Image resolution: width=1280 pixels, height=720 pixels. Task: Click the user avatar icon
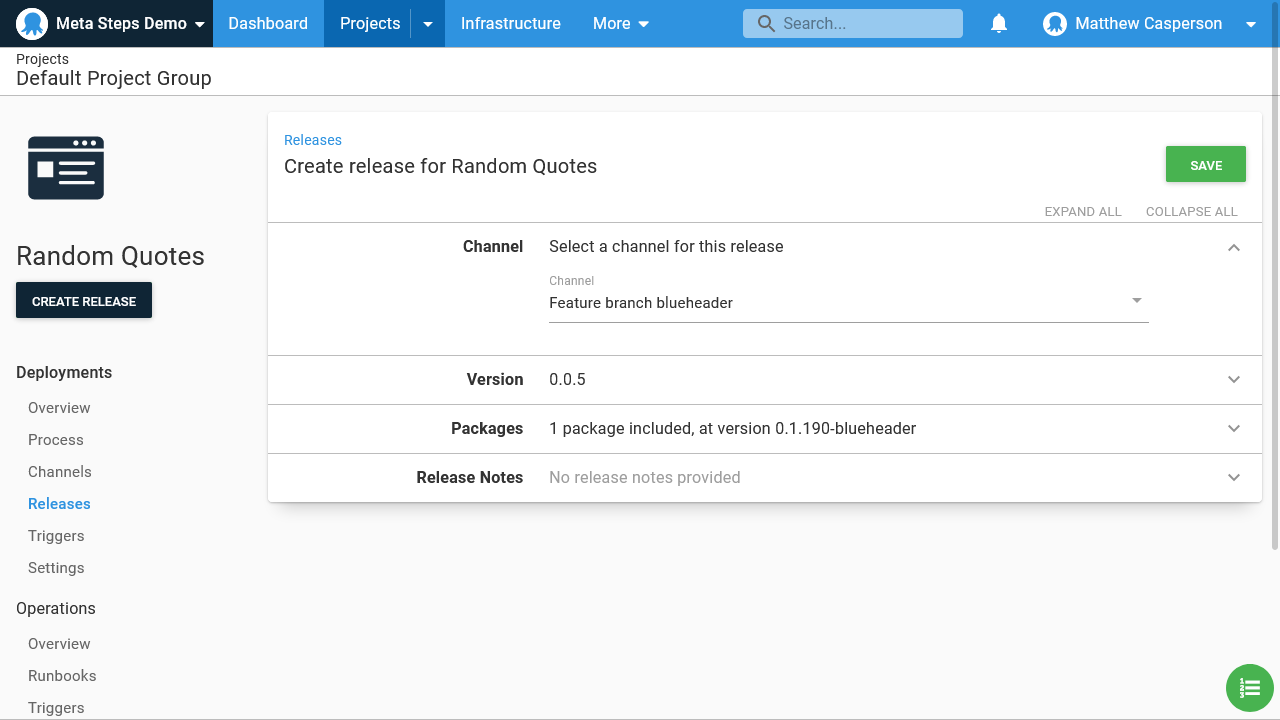1054,24
